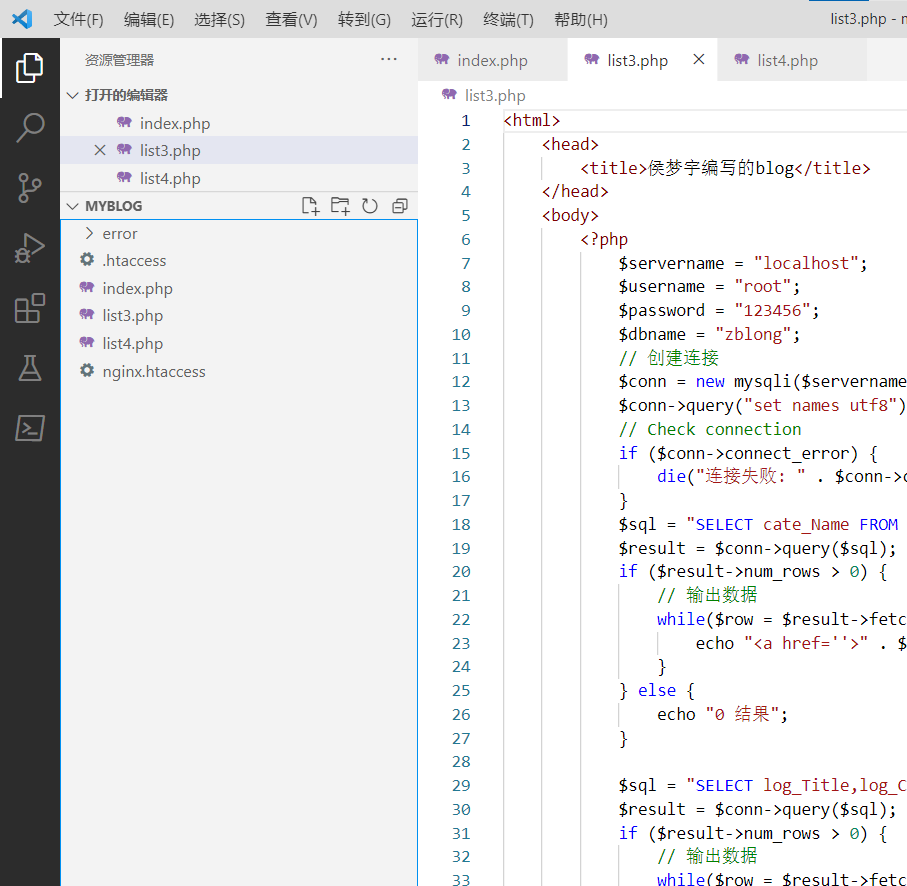Open explorer more actions ellipsis
The image size is (907, 886).
(389, 59)
